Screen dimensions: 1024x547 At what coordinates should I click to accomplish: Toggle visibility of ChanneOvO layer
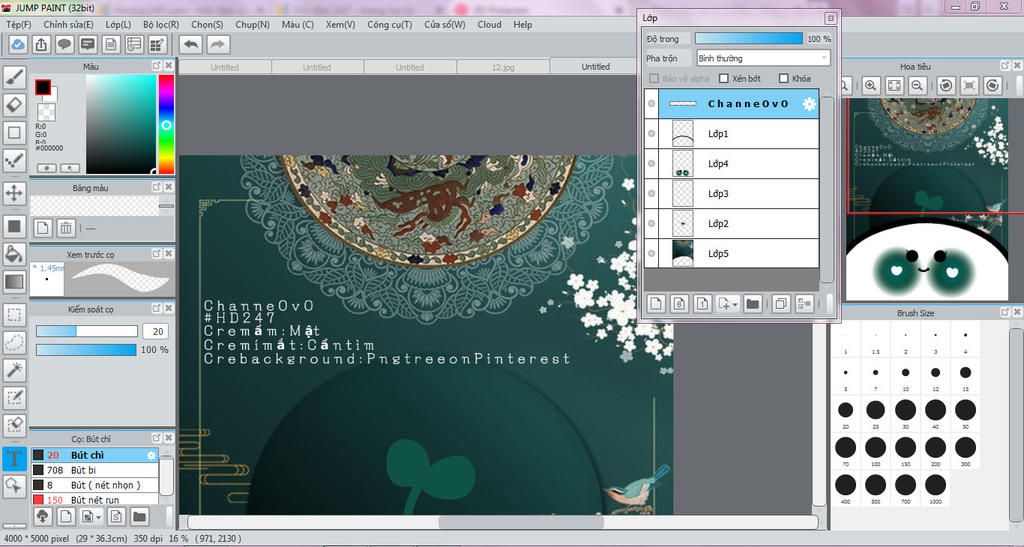651,104
